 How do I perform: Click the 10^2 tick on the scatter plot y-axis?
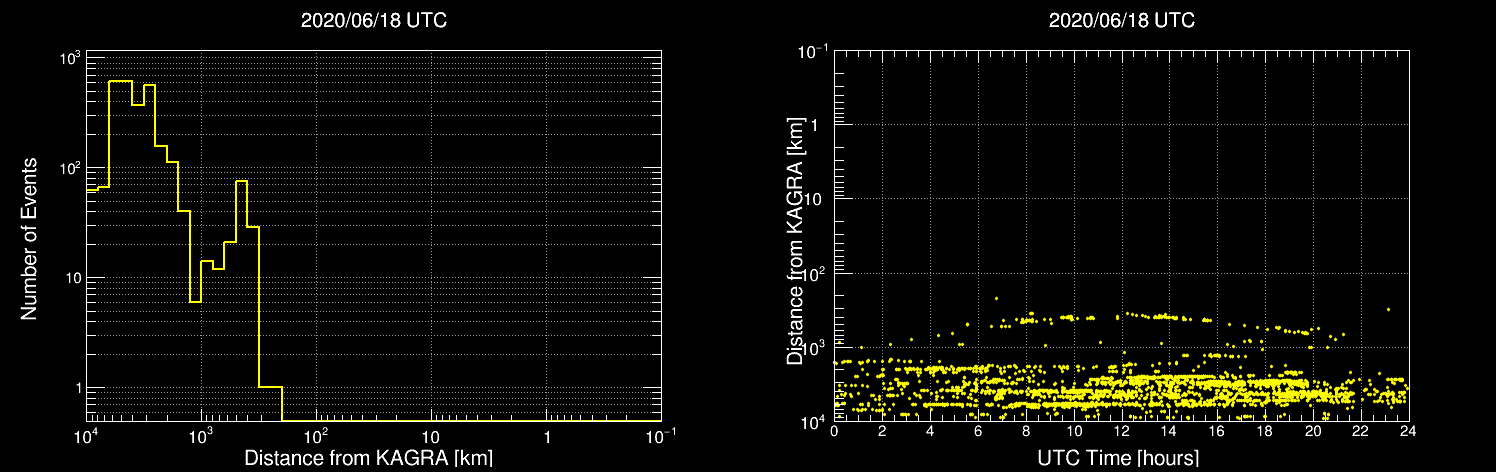coord(814,272)
